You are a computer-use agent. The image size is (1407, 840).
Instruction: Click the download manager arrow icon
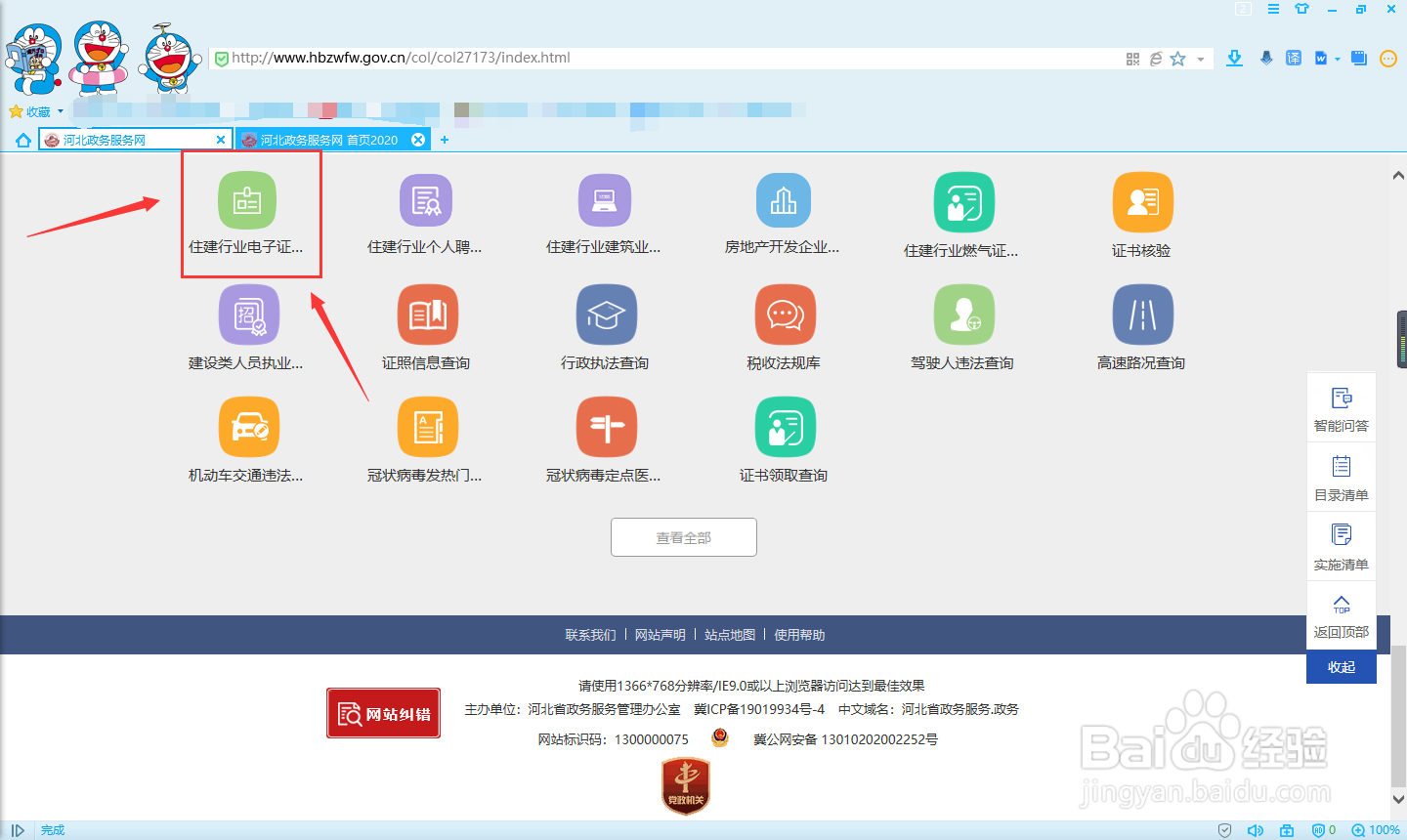[1234, 58]
